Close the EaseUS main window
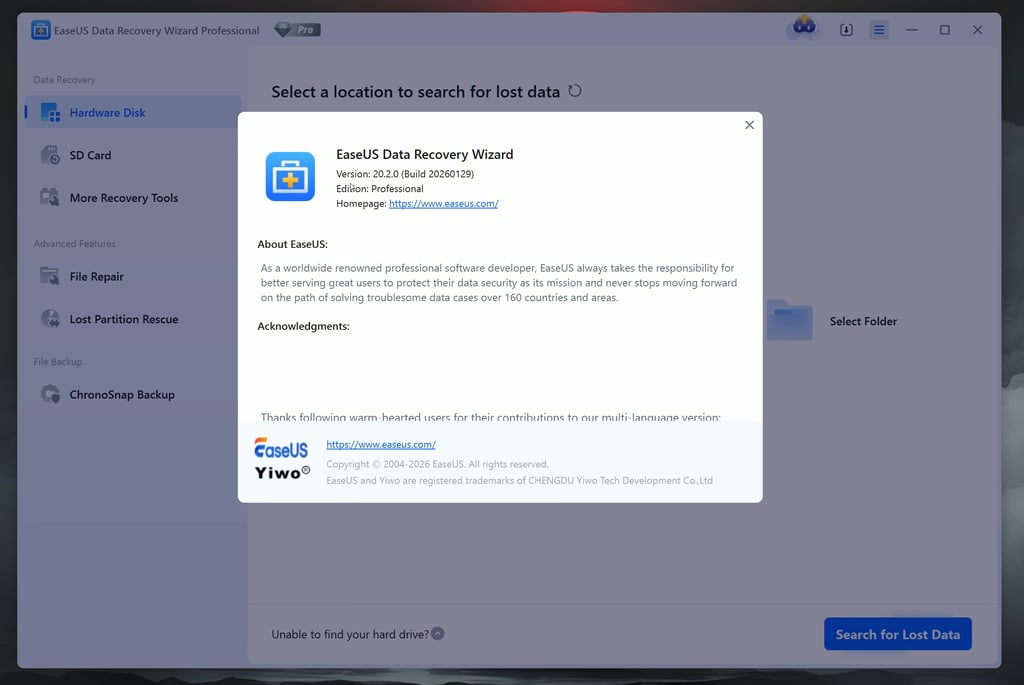 coord(977,30)
